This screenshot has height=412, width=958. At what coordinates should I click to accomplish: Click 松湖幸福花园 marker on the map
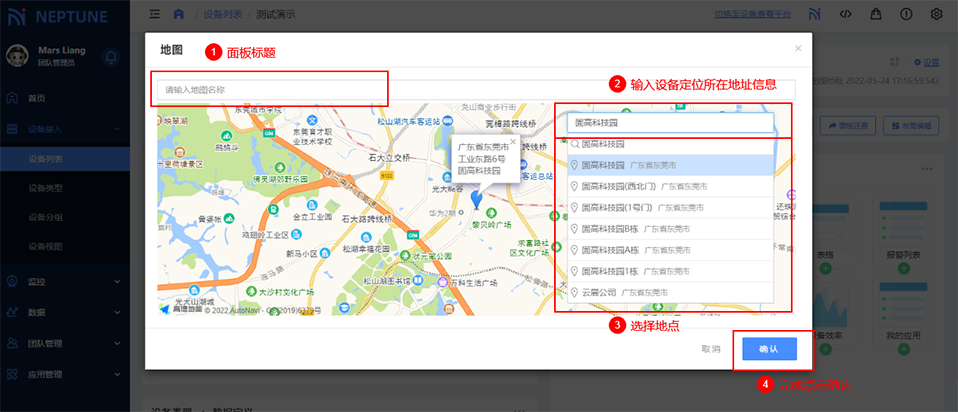(367, 238)
